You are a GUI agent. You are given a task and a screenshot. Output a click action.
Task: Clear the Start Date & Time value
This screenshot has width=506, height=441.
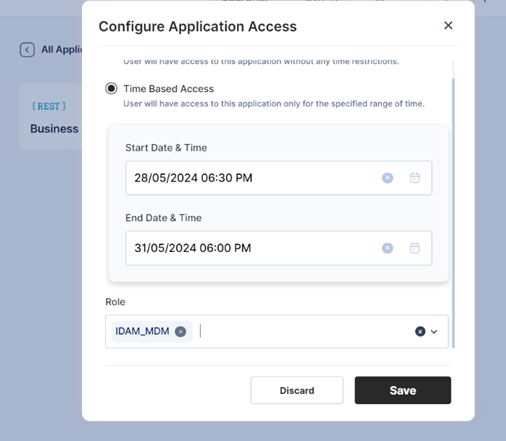point(387,178)
